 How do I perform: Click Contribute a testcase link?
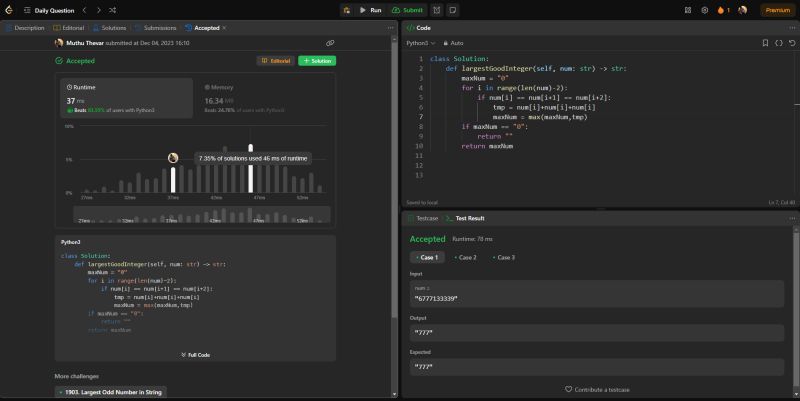597,390
